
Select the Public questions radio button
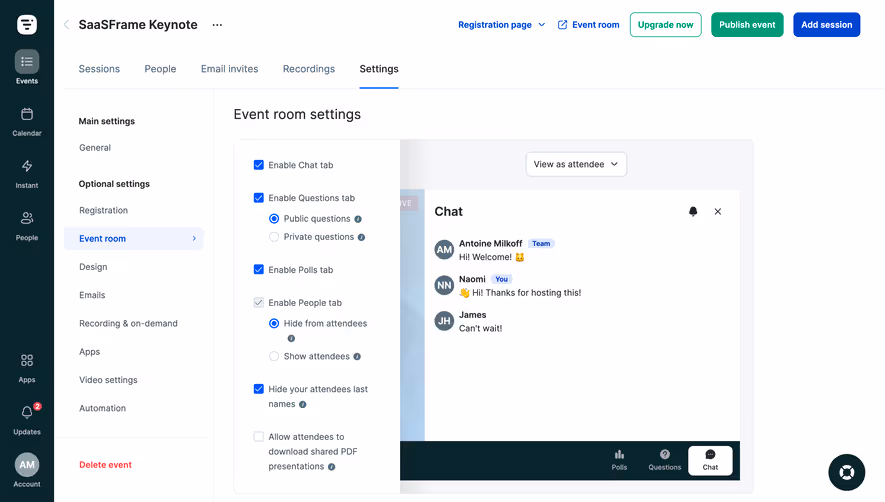pos(274,219)
